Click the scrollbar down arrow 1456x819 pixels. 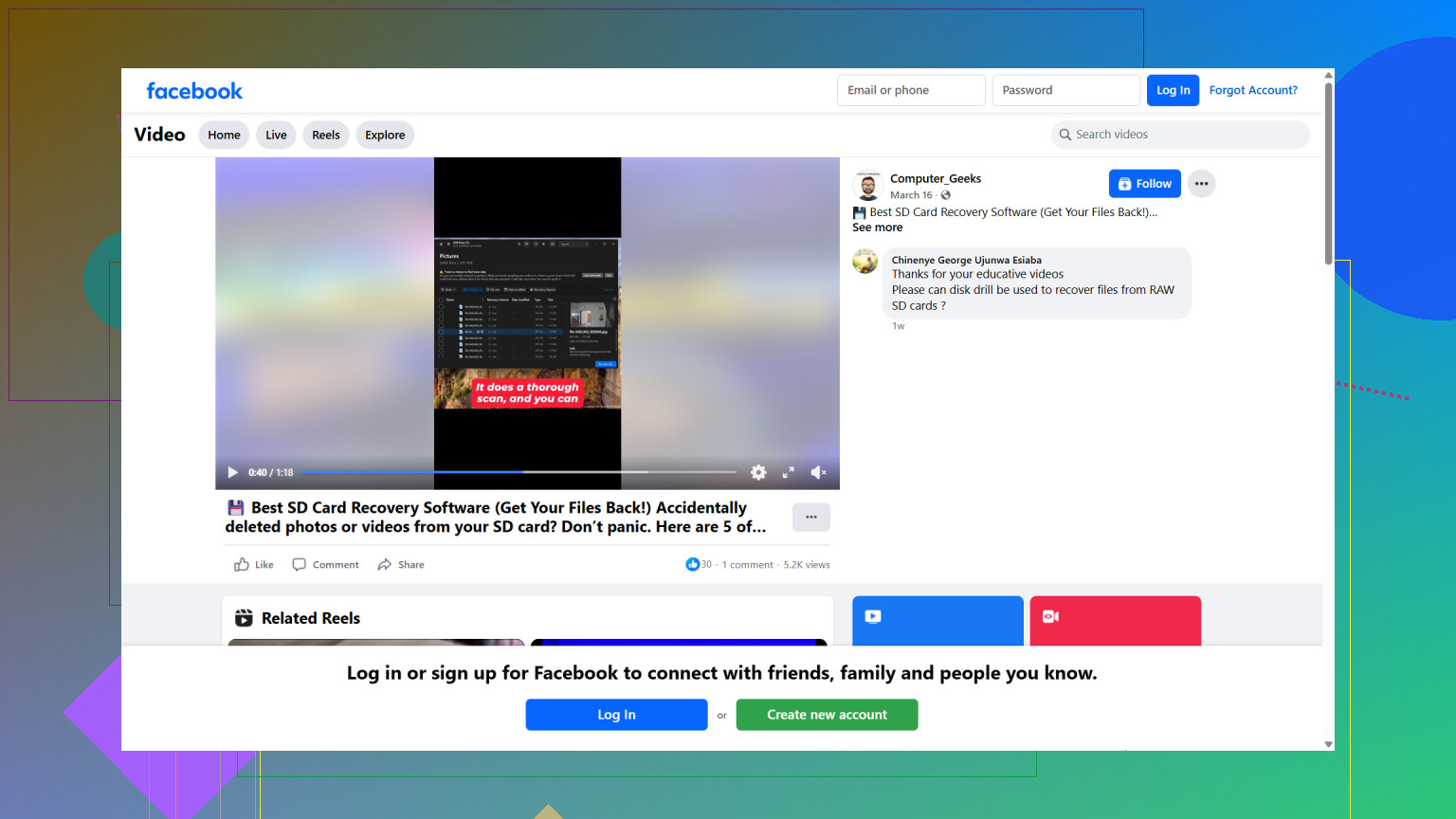1328,744
